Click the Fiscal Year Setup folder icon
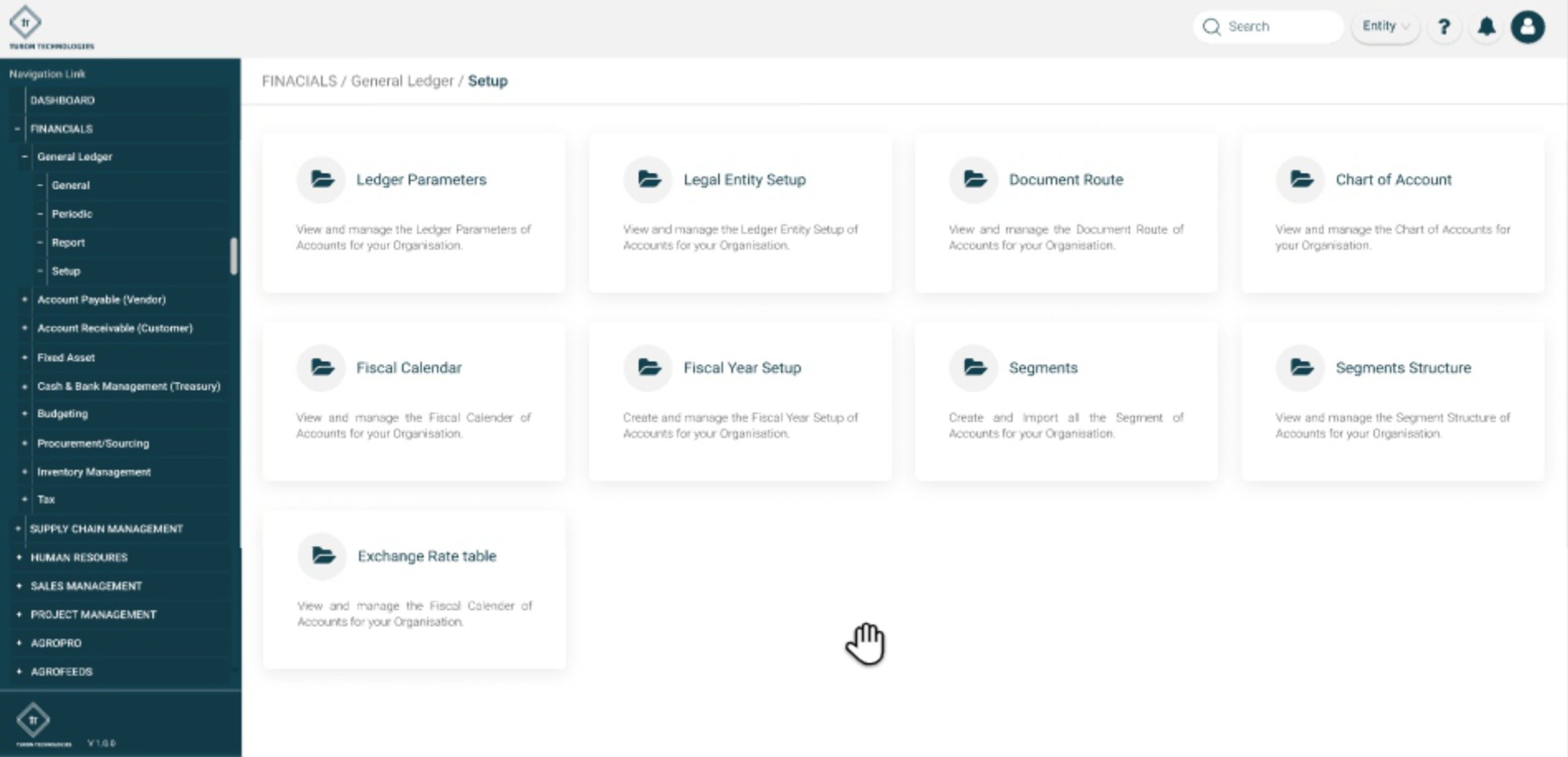Viewport: 1568px width, 757px height. [x=649, y=367]
